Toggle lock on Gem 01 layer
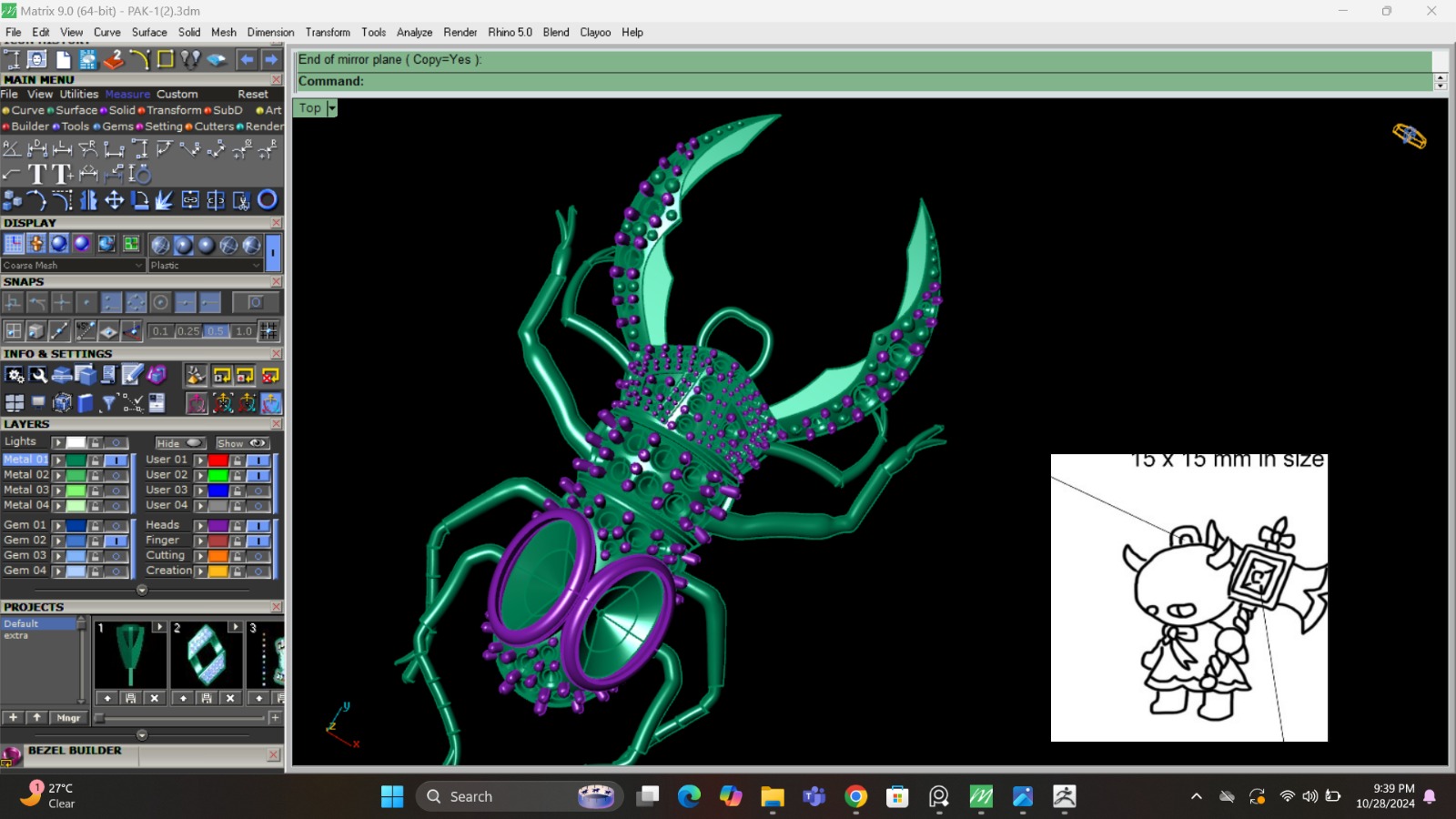 96,526
